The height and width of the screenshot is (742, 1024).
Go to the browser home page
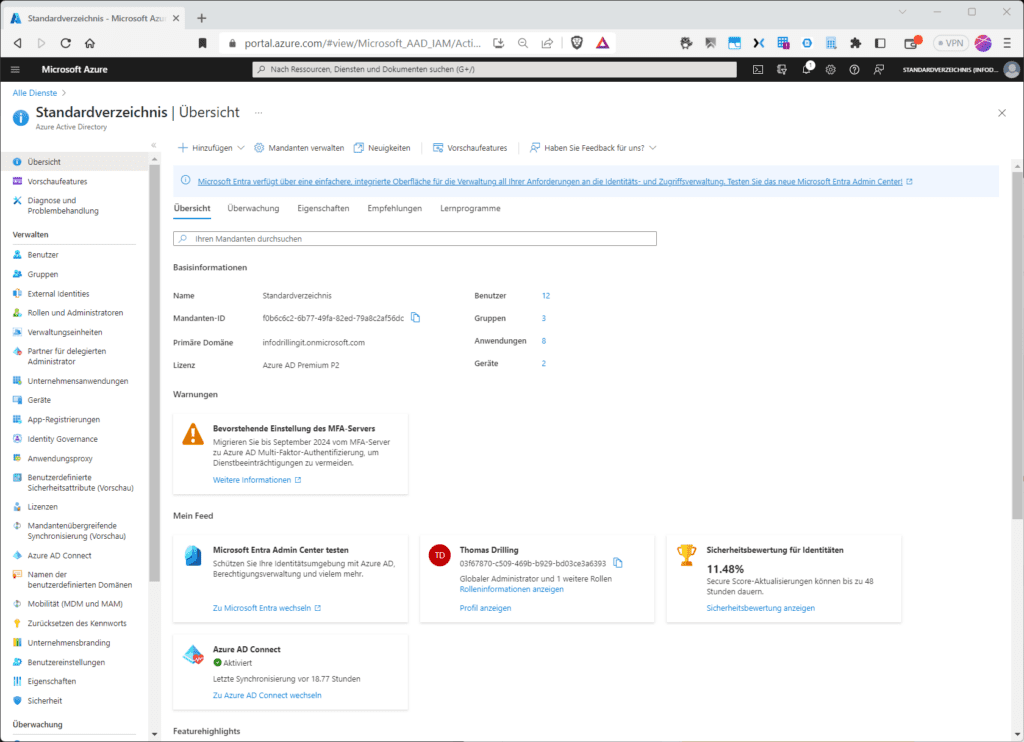click(x=90, y=43)
